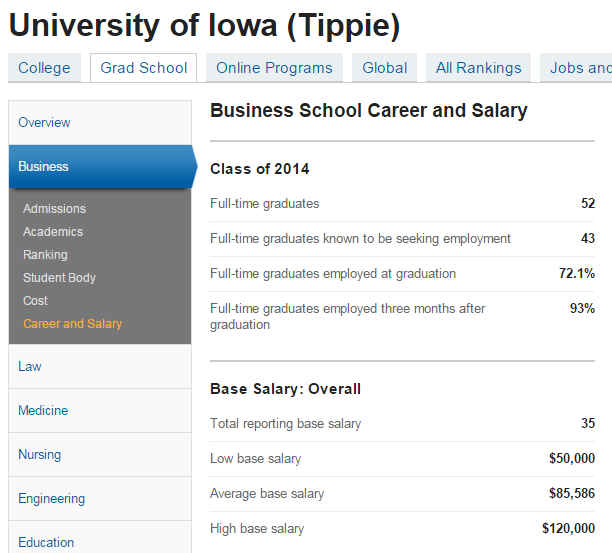Open the All Rankings tab
The width and height of the screenshot is (612, 553).
tap(479, 68)
